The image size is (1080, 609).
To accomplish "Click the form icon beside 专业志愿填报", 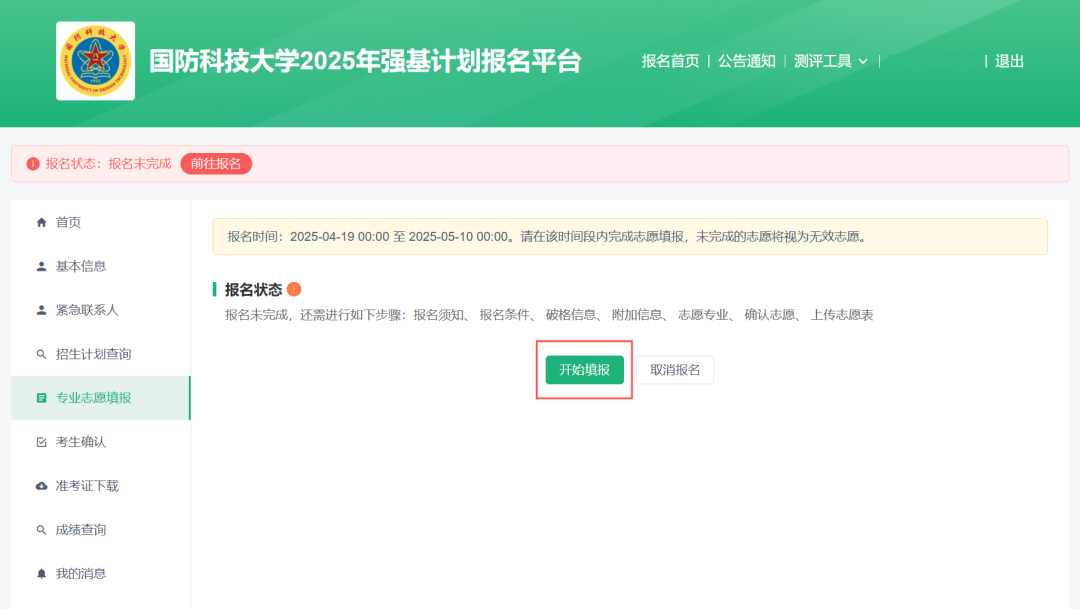I will (x=41, y=398).
